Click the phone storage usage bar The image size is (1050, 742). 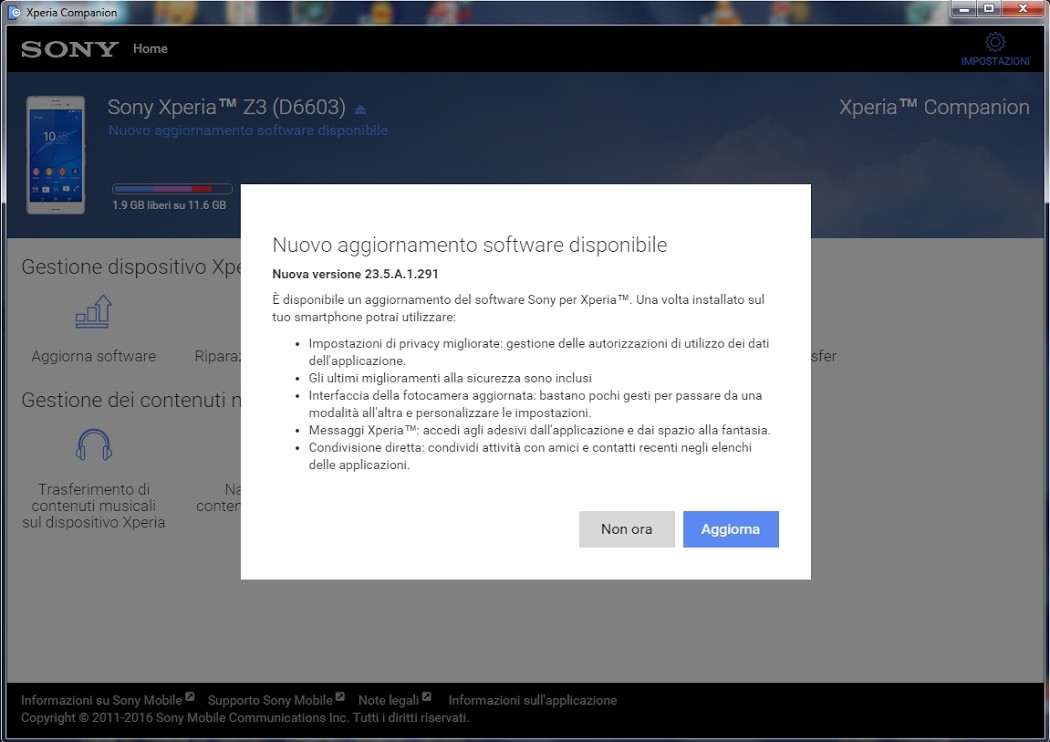[x=172, y=189]
